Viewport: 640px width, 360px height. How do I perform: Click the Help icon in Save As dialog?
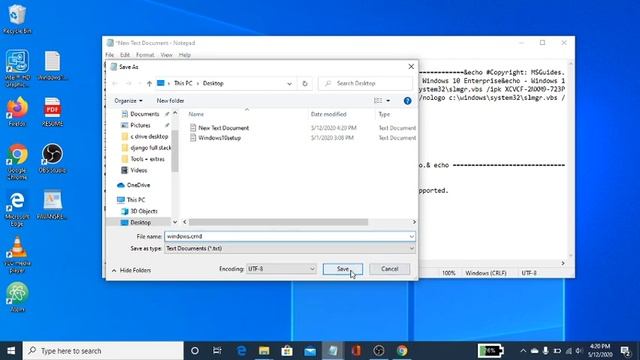pos(407,101)
